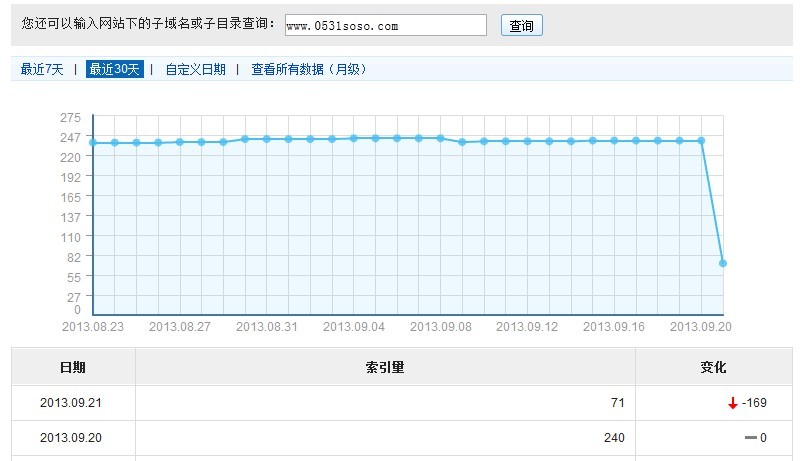802x461 pixels.
Task: Click the 变化 column header
Action: tap(714, 367)
